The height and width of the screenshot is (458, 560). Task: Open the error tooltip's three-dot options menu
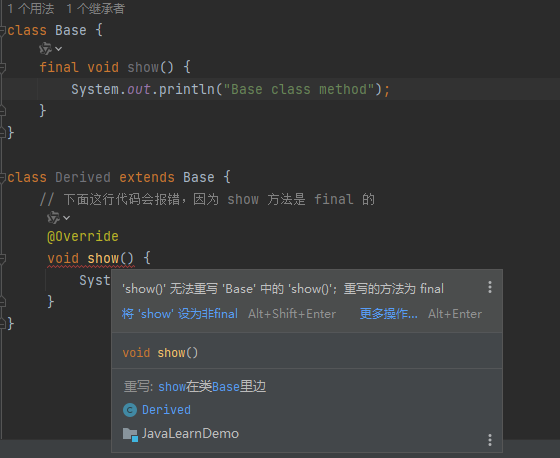pyautogui.click(x=490, y=287)
